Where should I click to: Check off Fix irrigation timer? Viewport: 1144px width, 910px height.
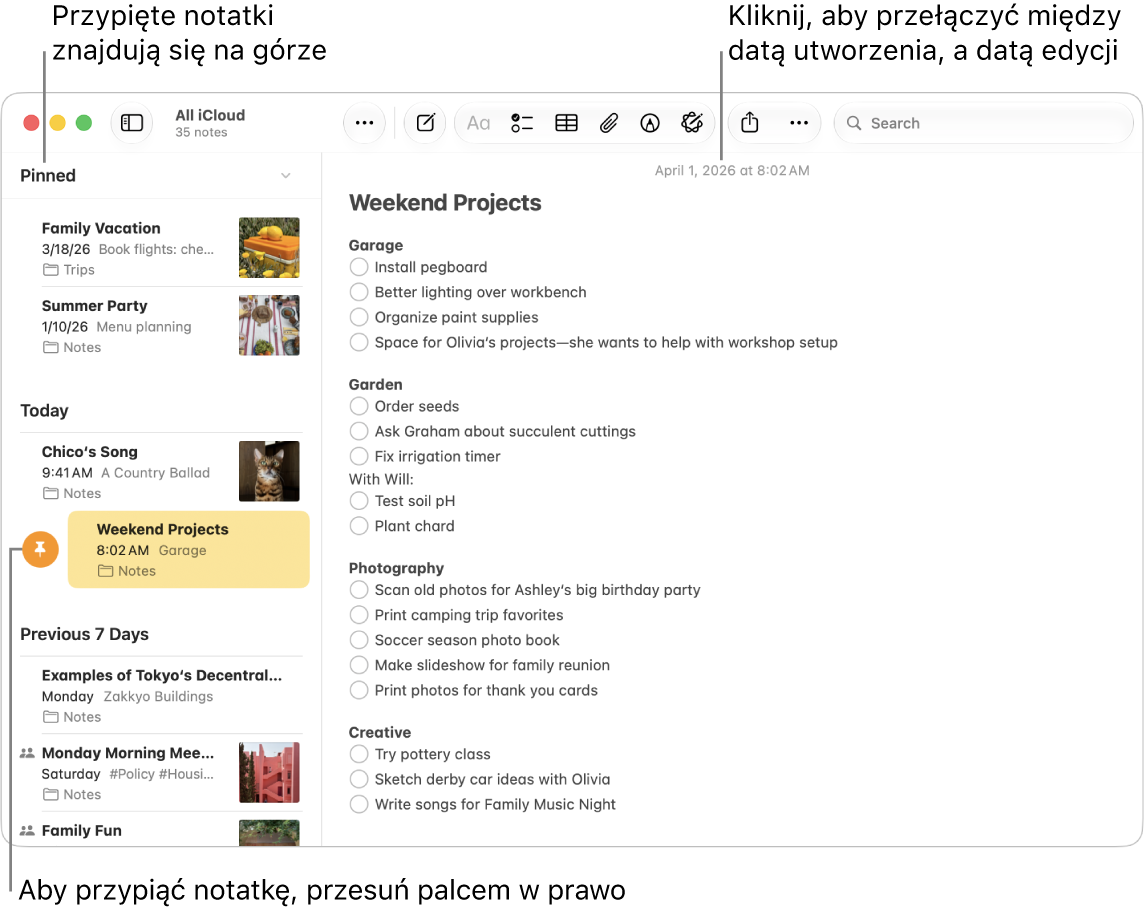pyautogui.click(x=359, y=456)
